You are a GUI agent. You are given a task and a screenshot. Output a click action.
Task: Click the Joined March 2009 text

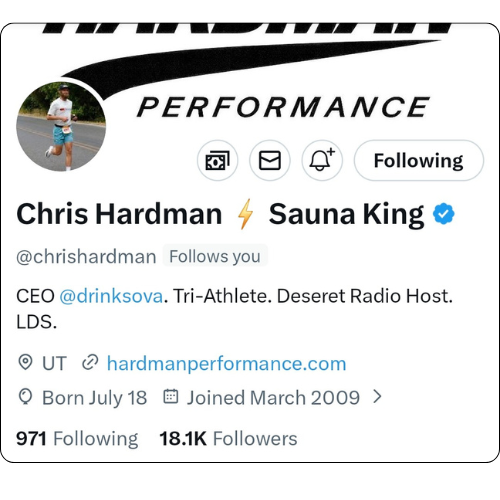(273, 398)
